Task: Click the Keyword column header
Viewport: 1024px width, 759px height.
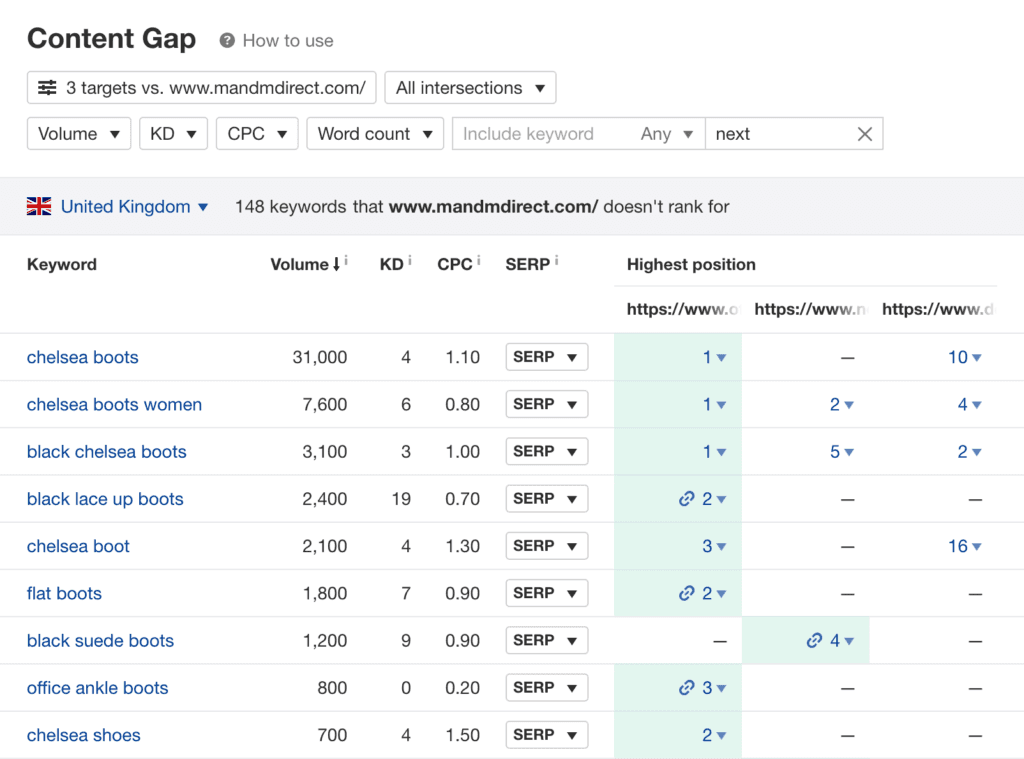Action: 62,265
